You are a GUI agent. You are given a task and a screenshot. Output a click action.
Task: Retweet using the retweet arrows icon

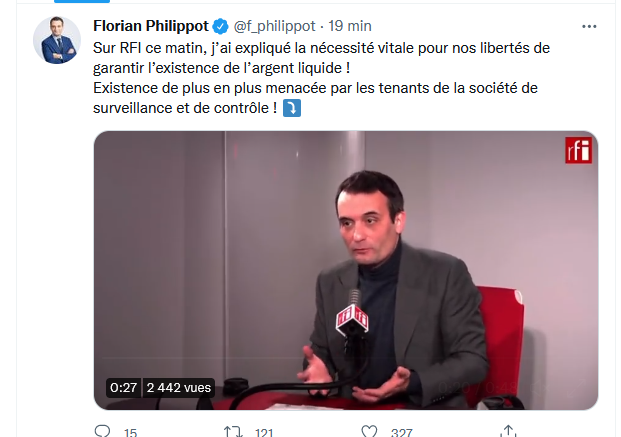pos(232,431)
